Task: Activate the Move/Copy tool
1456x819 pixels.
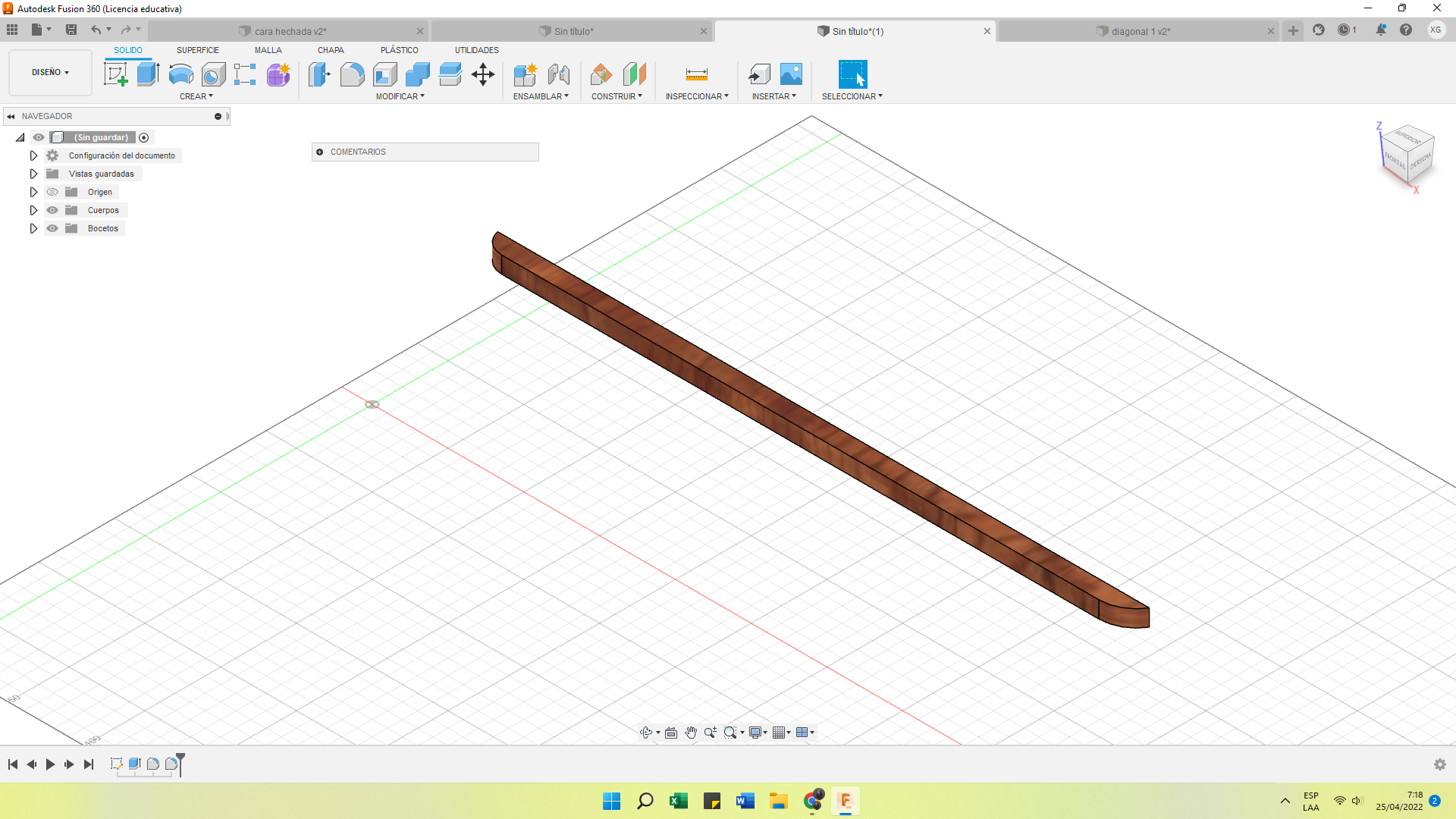Action: (x=483, y=74)
